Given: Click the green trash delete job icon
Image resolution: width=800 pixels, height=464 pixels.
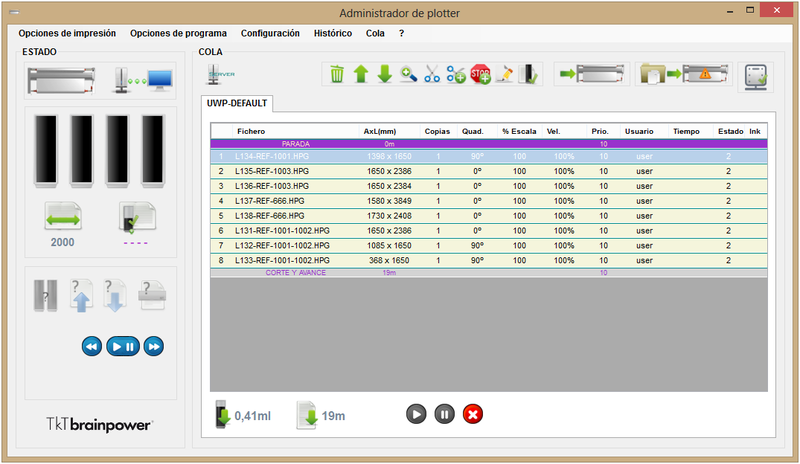Looking at the screenshot, I should (x=337, y=74).
